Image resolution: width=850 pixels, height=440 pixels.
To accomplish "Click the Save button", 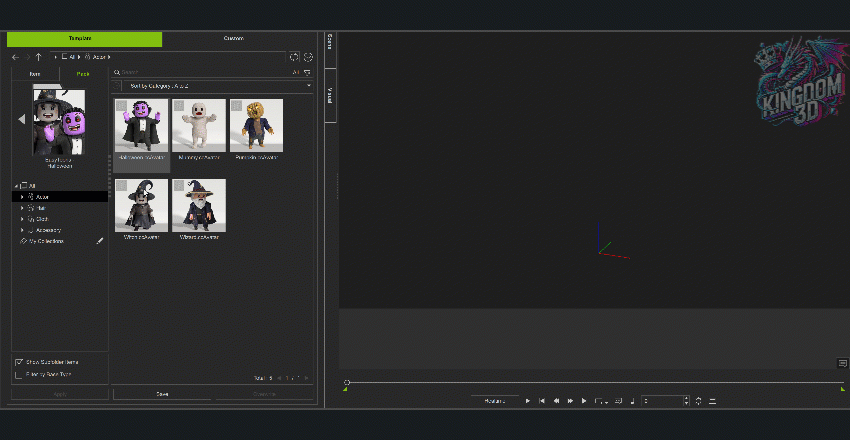I will (x=162, y=394).
